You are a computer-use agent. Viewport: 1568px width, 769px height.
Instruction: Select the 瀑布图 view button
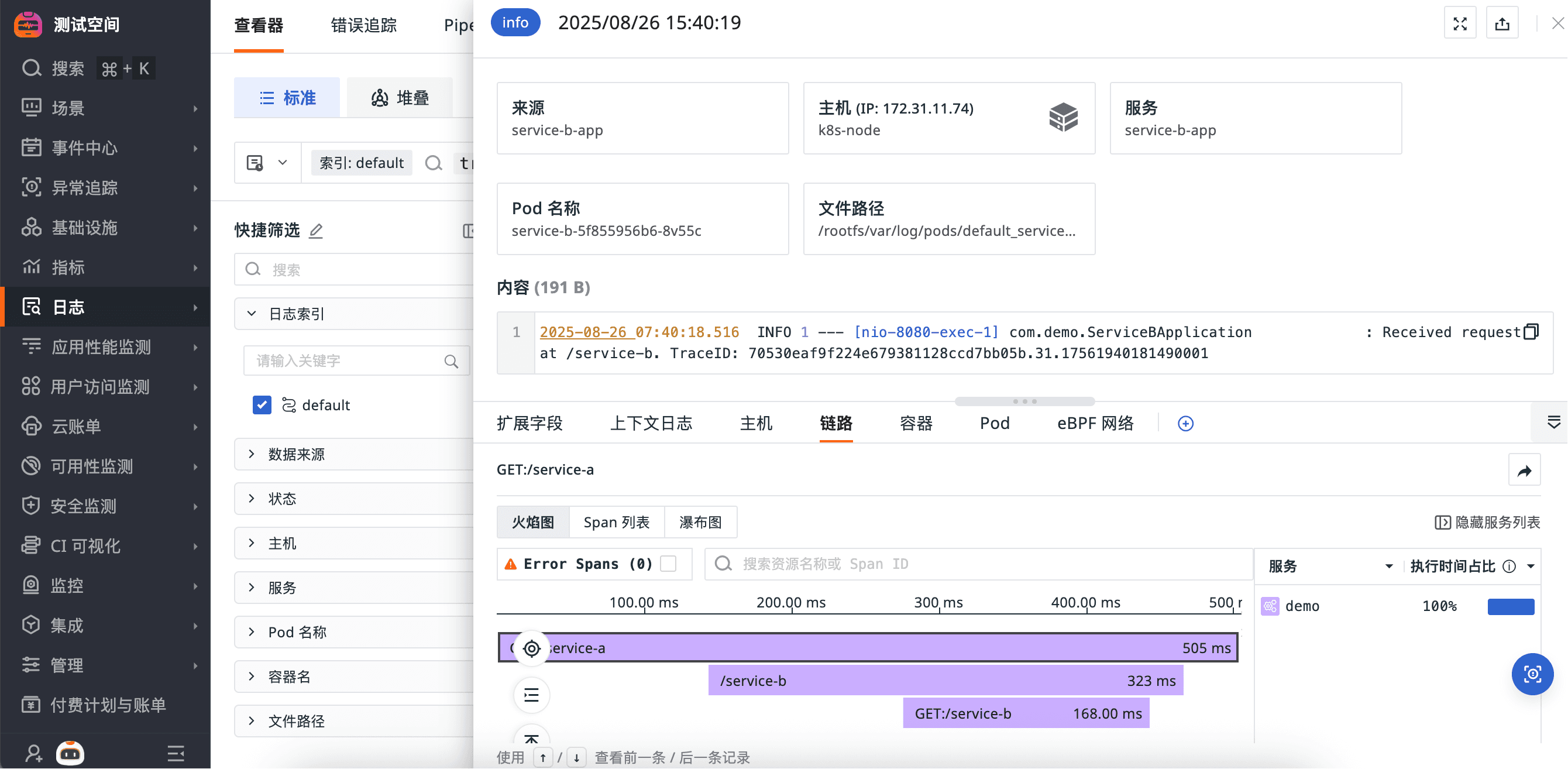coord(700,523)
